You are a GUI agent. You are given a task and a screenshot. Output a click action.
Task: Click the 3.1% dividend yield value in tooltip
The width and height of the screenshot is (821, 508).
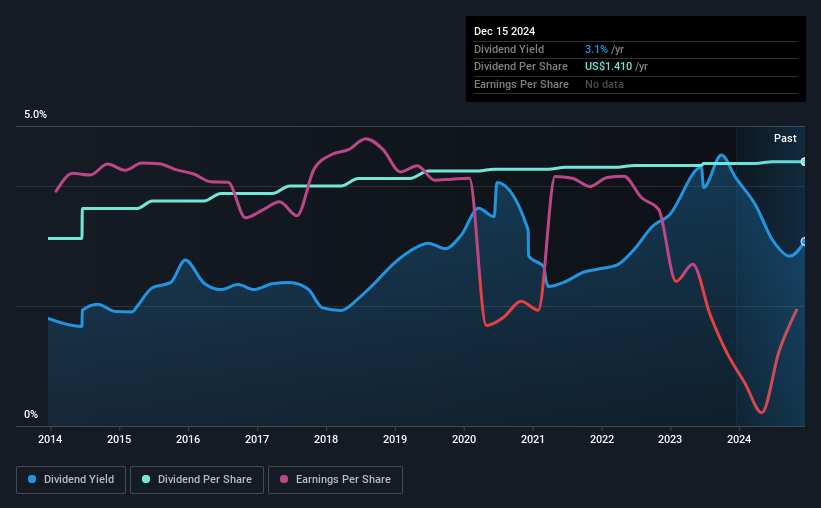pyautogui.click(x=596, y=49)
